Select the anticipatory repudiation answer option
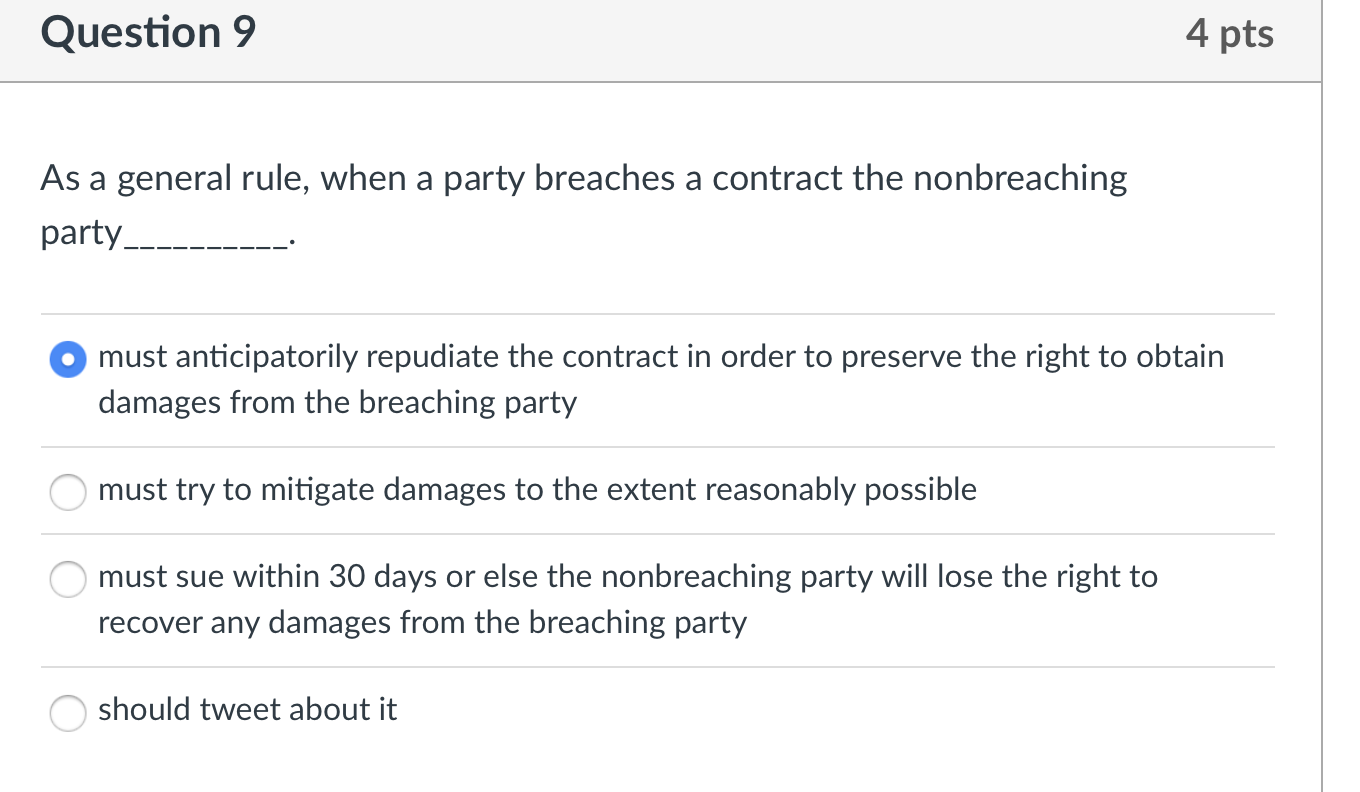The image size is (1360, 792). pyautogui.click(x=67, y=358)
